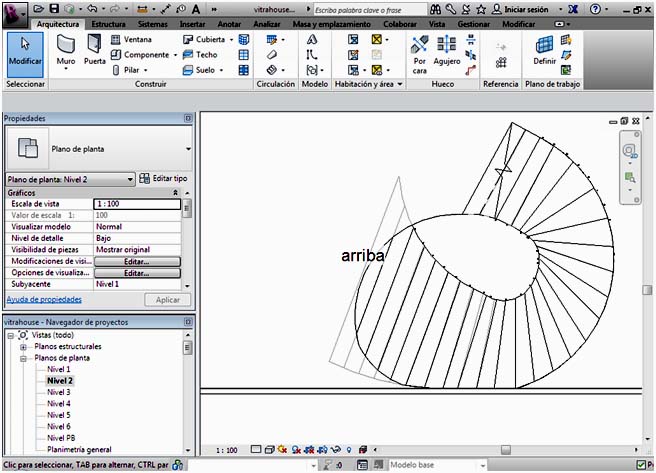The height and width of the screenshot is (473, 656).
Task: Choose the Ventana (window) tool
Action: [130, 39]
